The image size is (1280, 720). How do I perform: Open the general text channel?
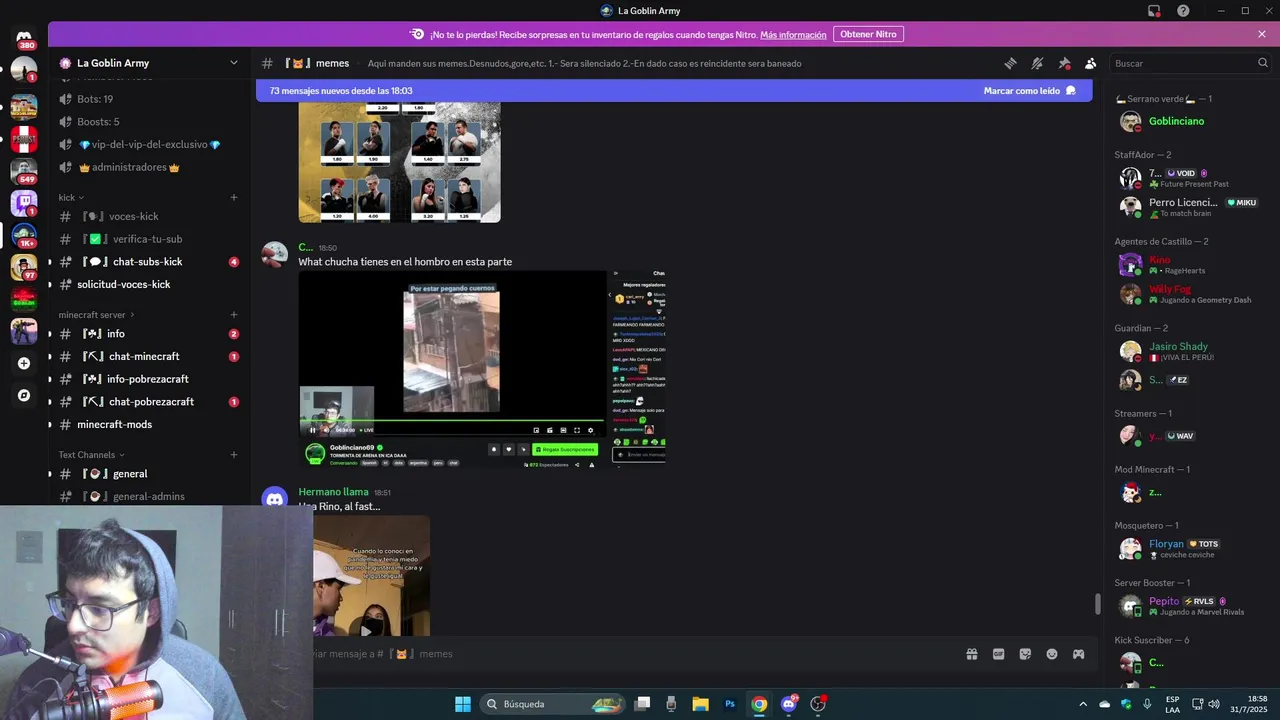[149, 474]
